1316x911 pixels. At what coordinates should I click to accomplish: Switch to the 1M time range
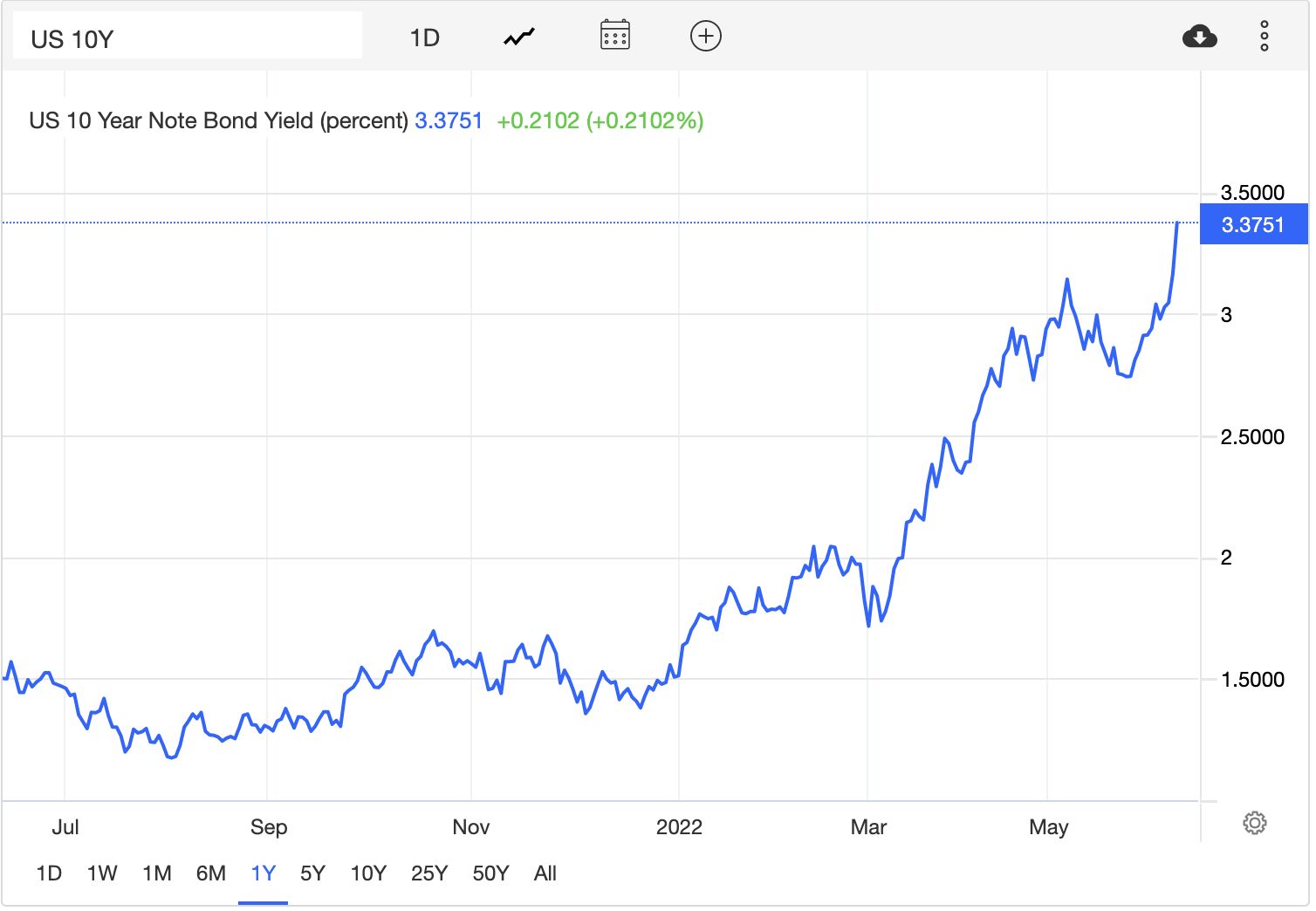click(x=157, y=873)
